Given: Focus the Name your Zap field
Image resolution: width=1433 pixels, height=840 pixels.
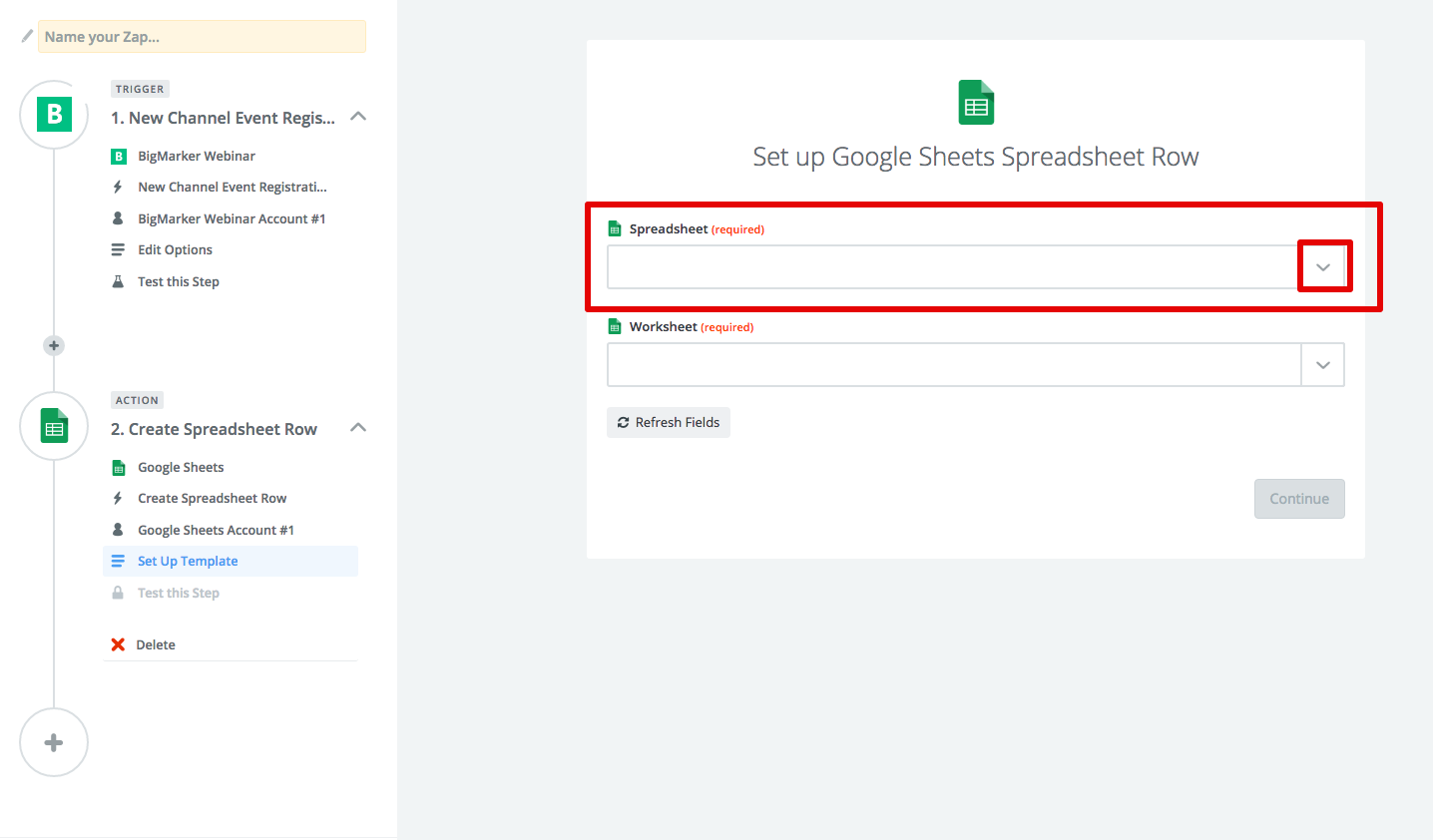Looking at the screenshot, I should 202,37.
